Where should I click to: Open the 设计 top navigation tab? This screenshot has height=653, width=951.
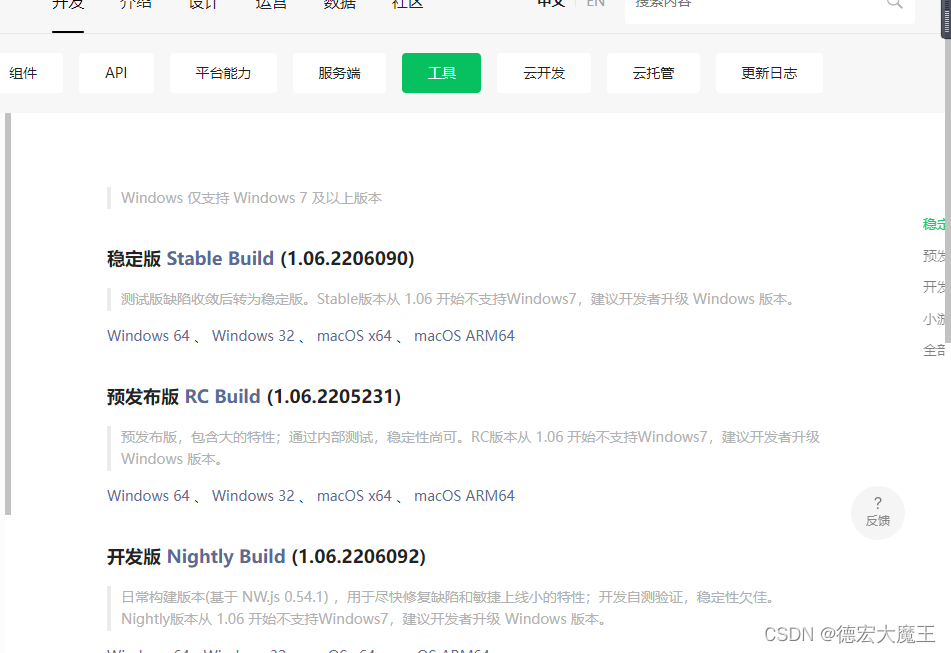pos(203,5)
